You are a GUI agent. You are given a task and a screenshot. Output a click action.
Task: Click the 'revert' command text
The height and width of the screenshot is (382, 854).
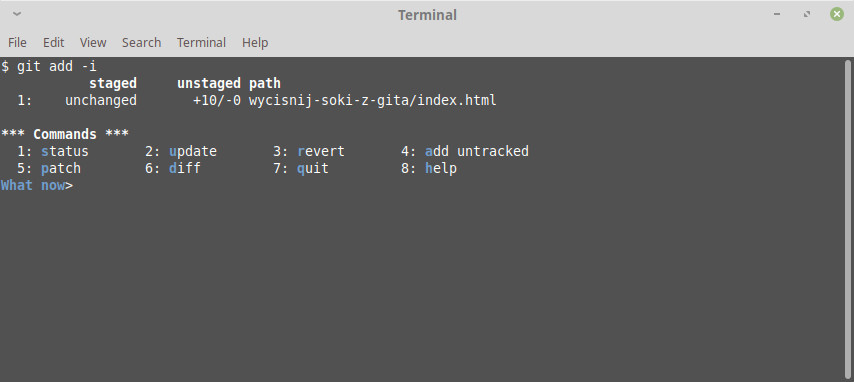tap(321, 151)
